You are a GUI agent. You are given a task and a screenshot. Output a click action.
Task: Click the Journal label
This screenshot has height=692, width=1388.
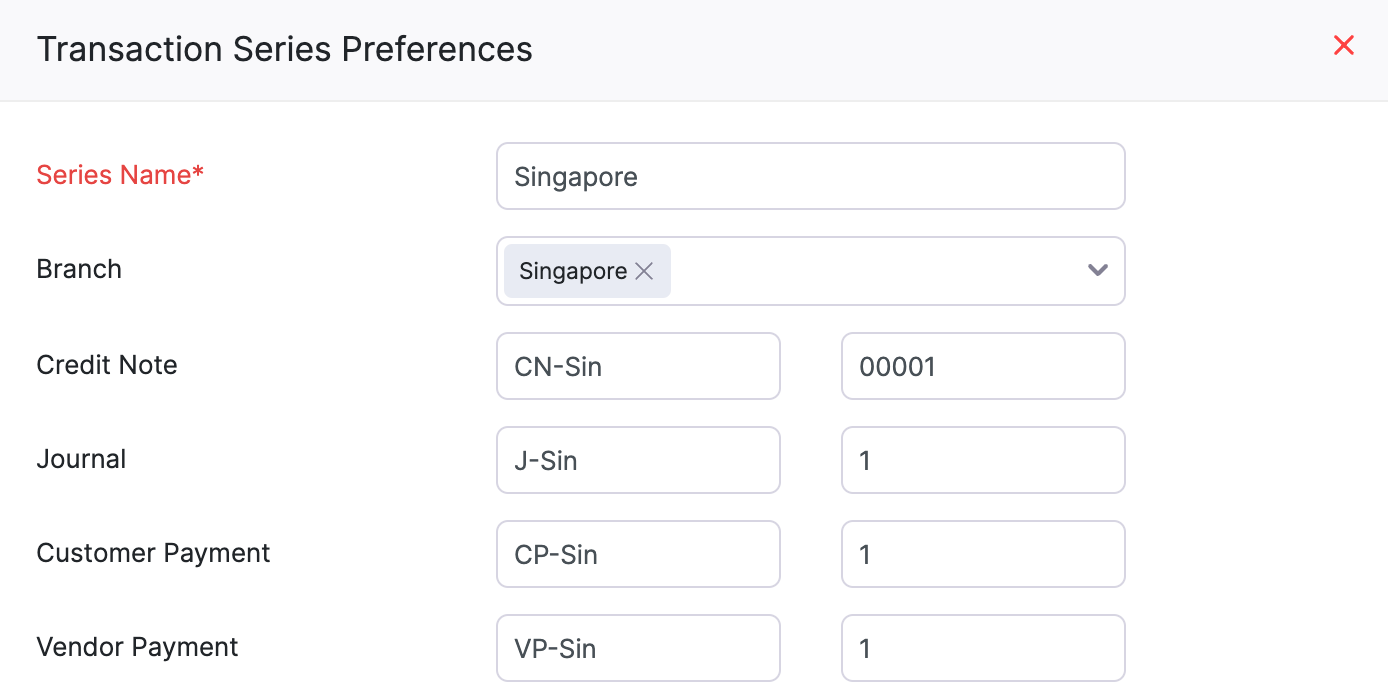(x=81, y=459)
